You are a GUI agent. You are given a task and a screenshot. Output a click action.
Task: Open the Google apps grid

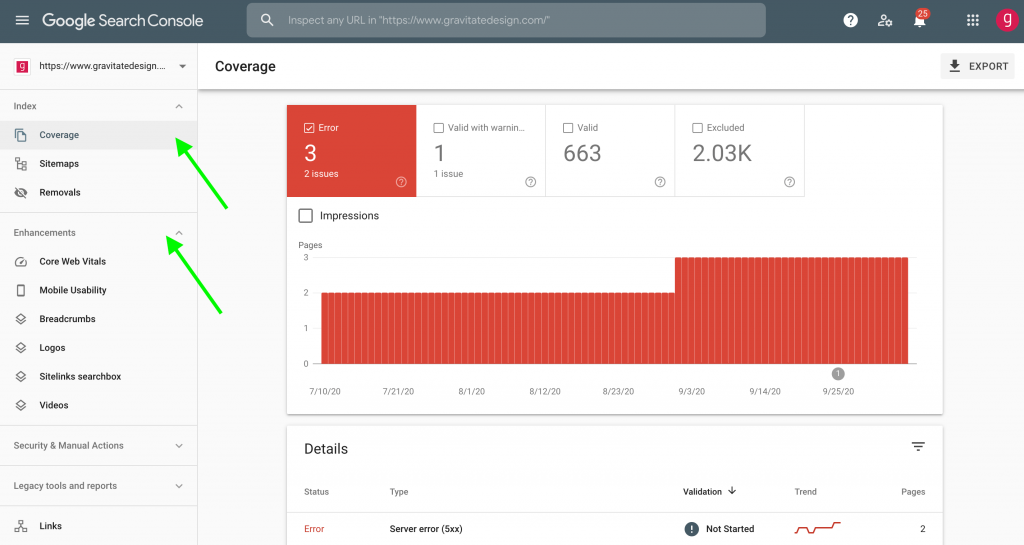click(x=972, y=20)
